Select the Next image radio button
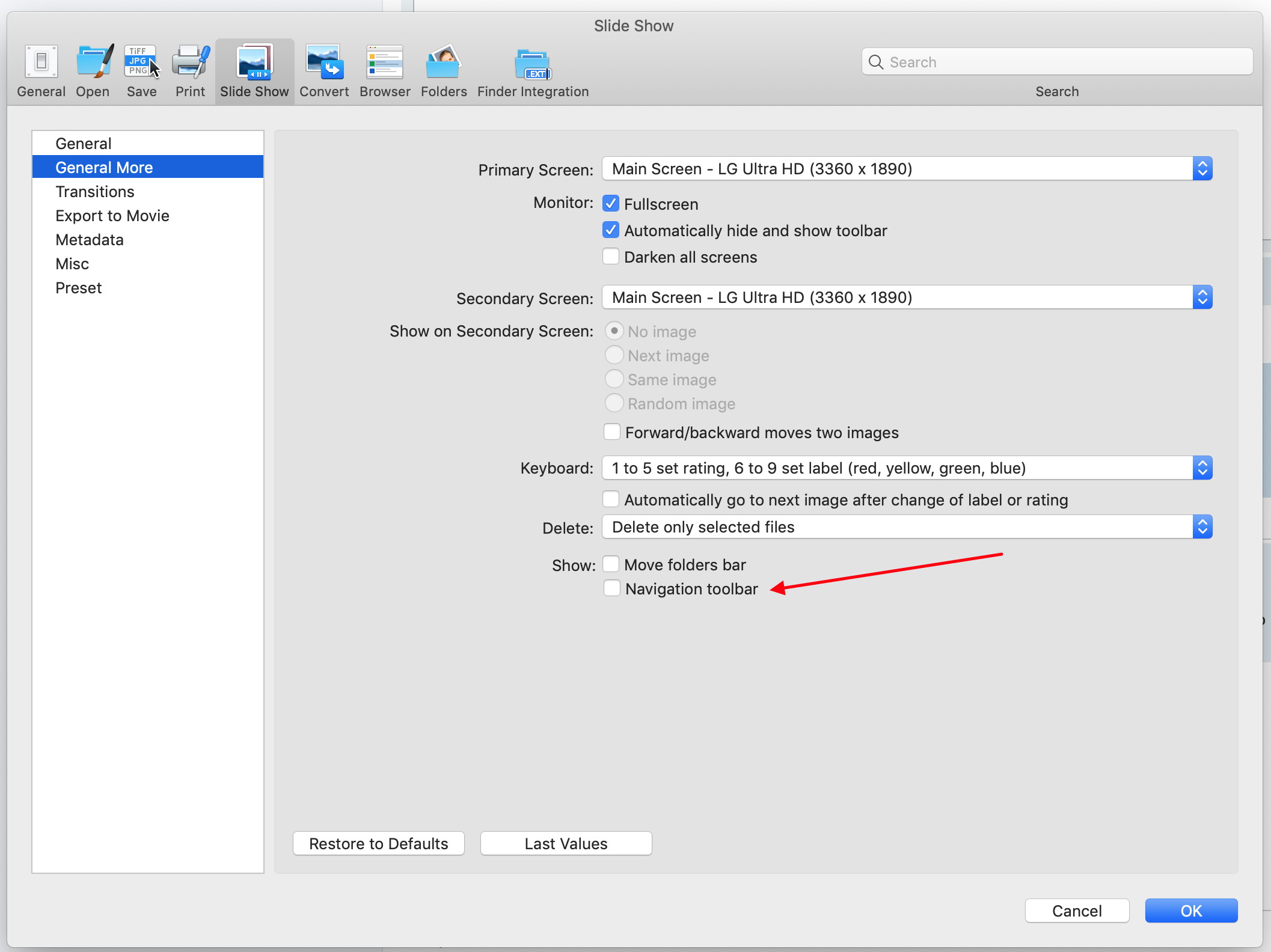The height and width of the screenshot is (952, 1271). [x=614, y=355]
